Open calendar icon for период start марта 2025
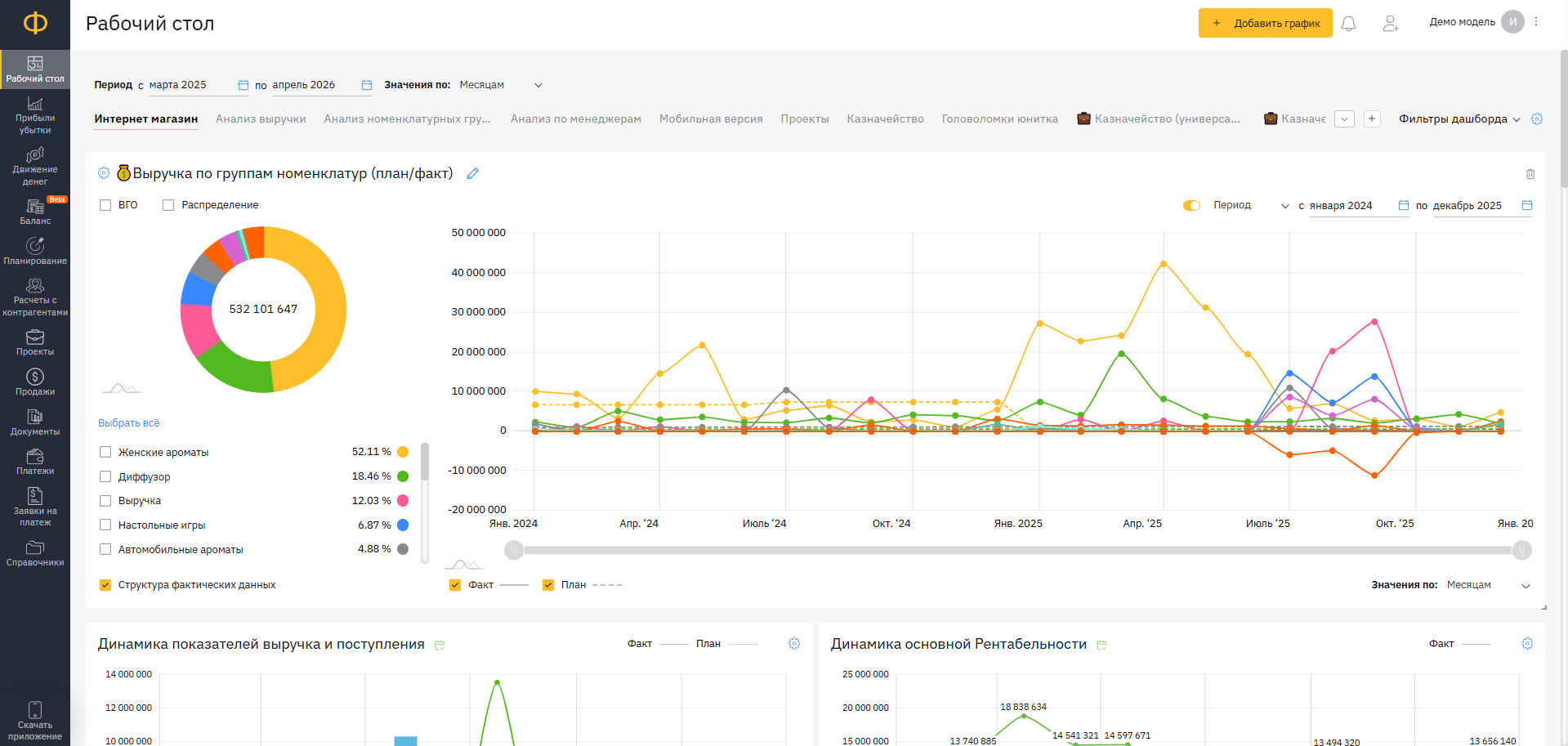This screenshot has height=746, width=1568. pyautogui.click(x=243, y=85)
